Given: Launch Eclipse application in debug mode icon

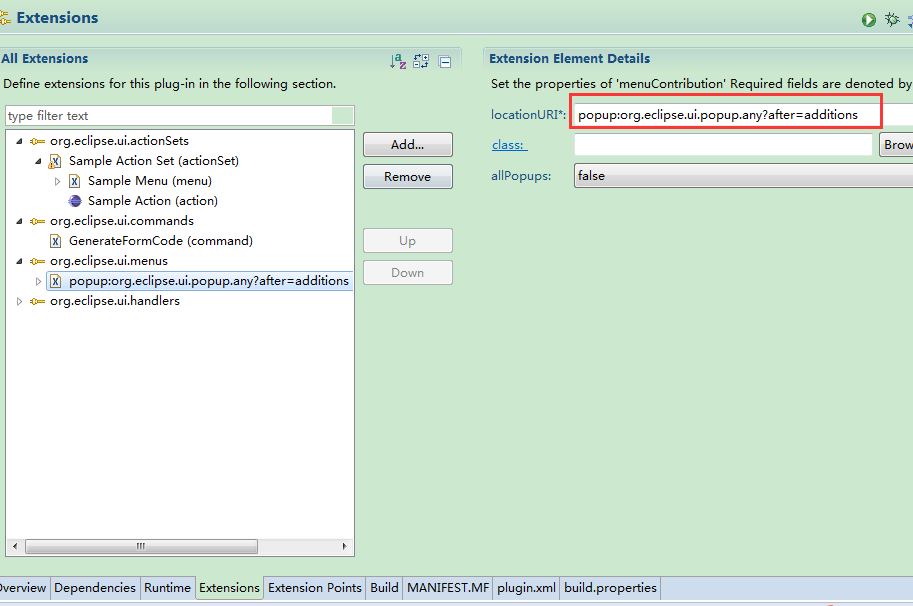Looking at the screenshot, I should point(892,19).
